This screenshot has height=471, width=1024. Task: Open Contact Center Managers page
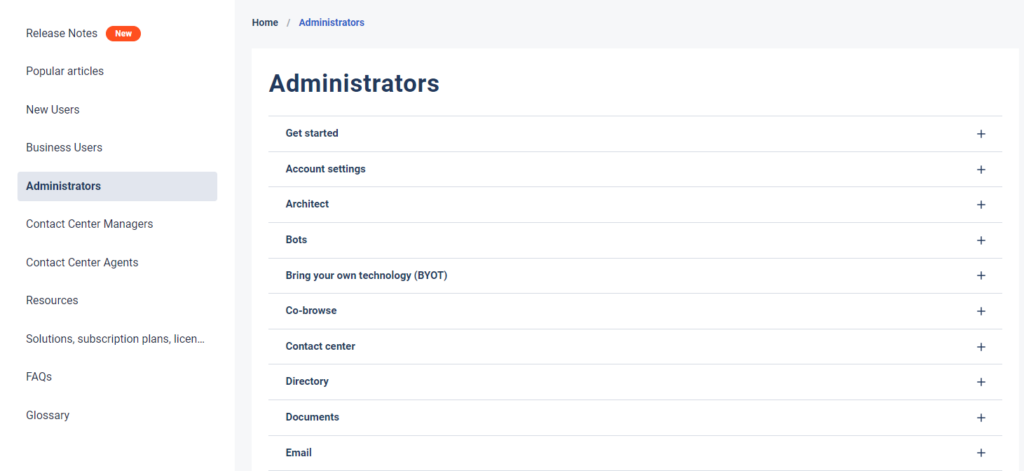[89, 224]
